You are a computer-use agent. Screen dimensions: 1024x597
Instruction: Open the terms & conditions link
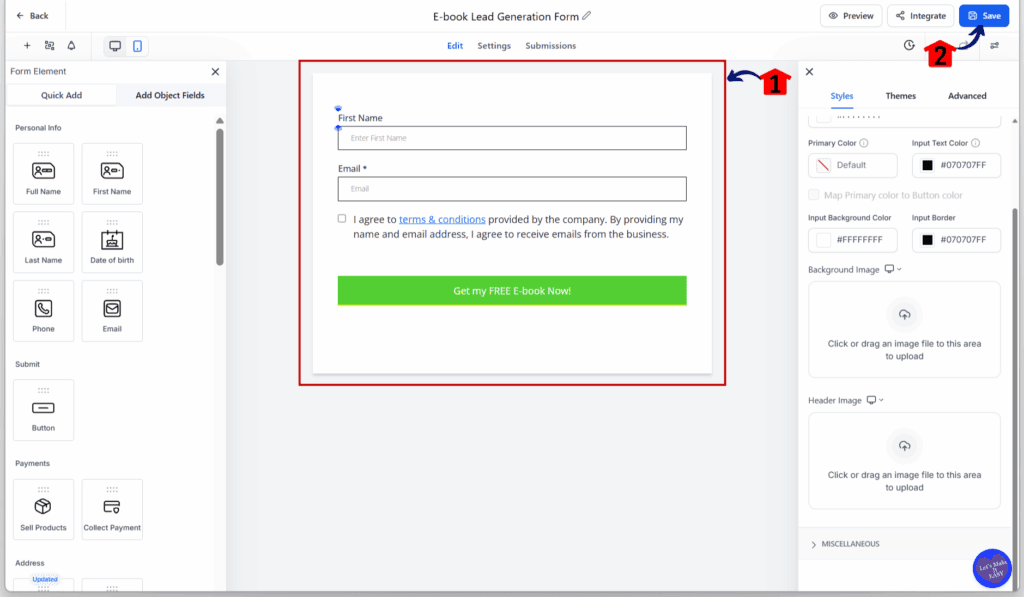(442, 219)
